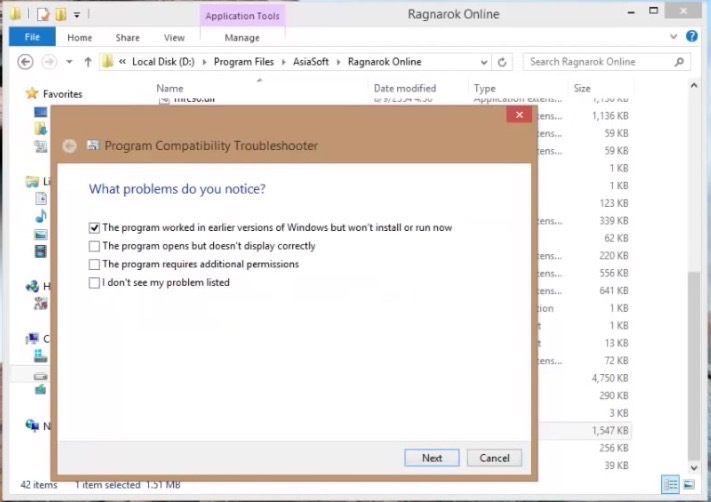Check 'worked in earlier versions of Windows' option
Image resolution: width=711 pixels, height=502 pixels.
(x=94, y=228)
